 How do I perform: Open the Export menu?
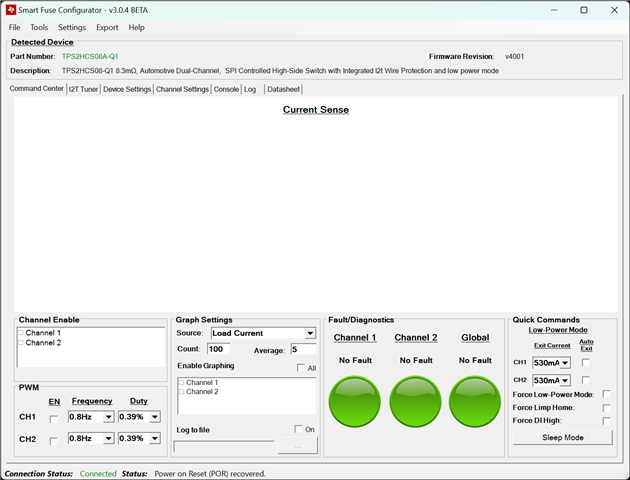point(107,27)
